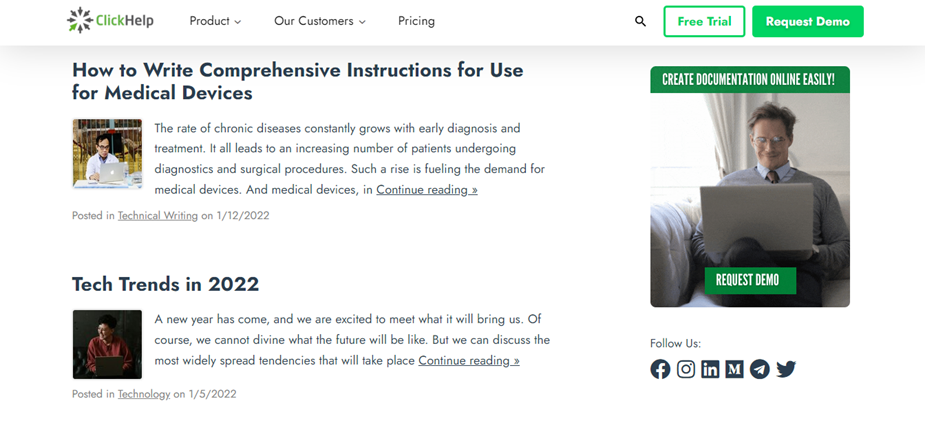Click the Twitter bird icon
Image resolution: width=925 pixels, height=441 pixels.
[786, 369]
